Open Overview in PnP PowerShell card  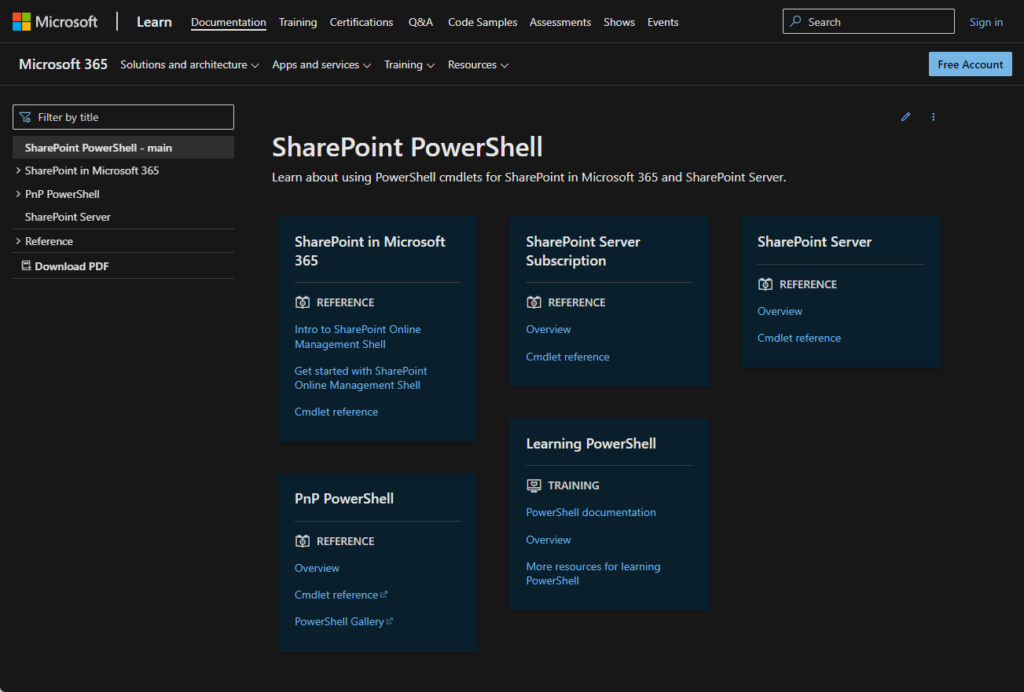pyautogui.click(x=317, y=568)
